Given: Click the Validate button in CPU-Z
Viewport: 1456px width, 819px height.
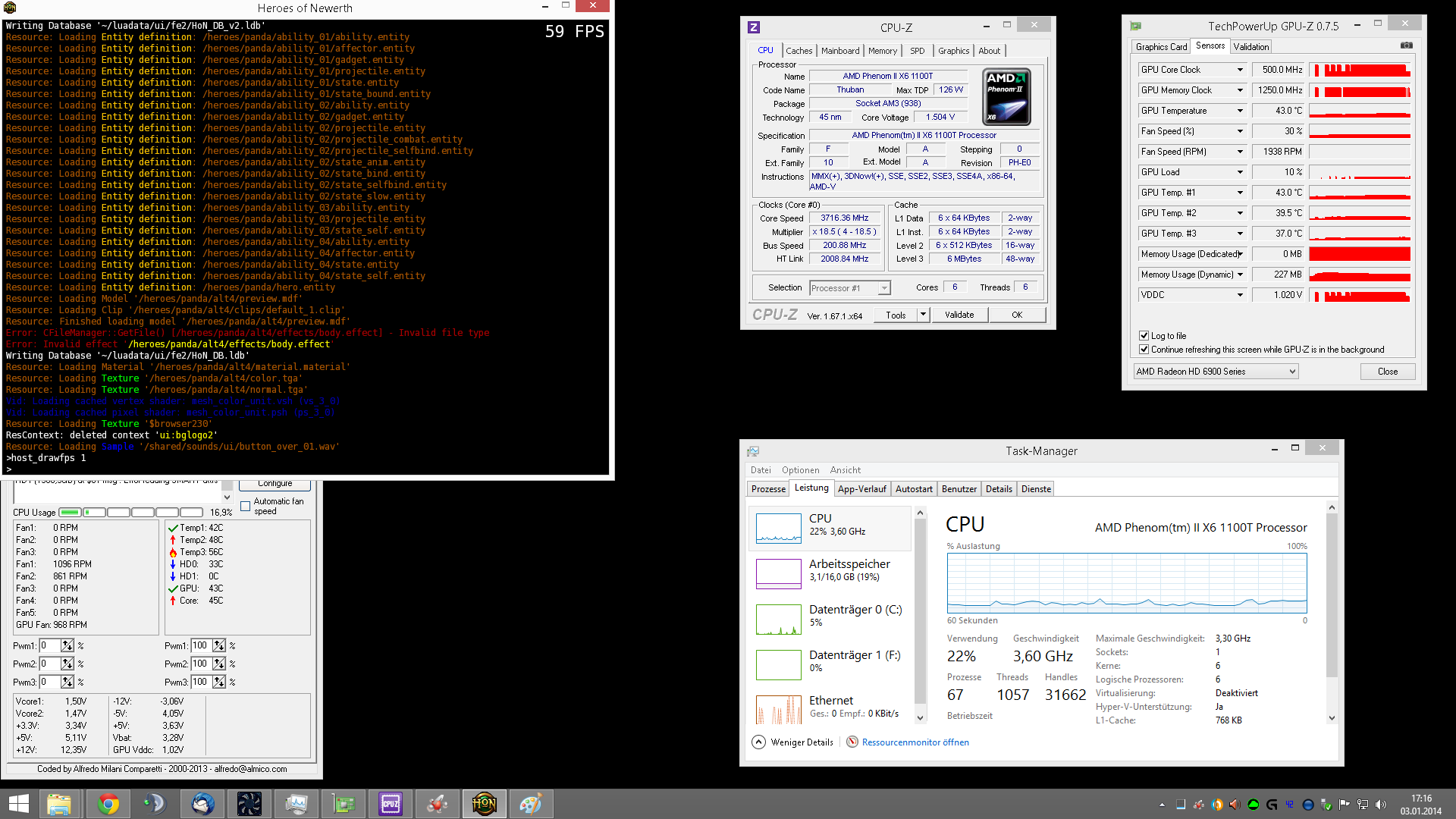Looking at the screenshot, I should [x=959, y=315].
